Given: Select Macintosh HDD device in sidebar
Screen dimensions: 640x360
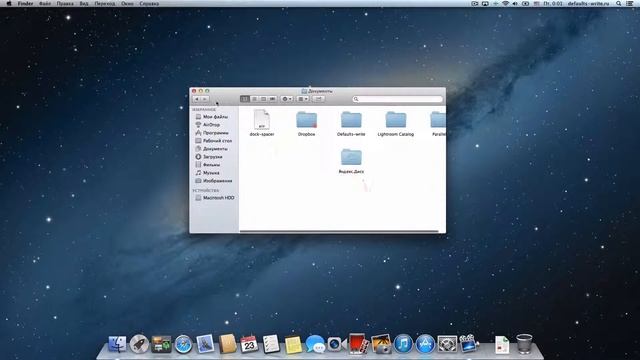Looking at the screenshot, I should coord(214,198).
